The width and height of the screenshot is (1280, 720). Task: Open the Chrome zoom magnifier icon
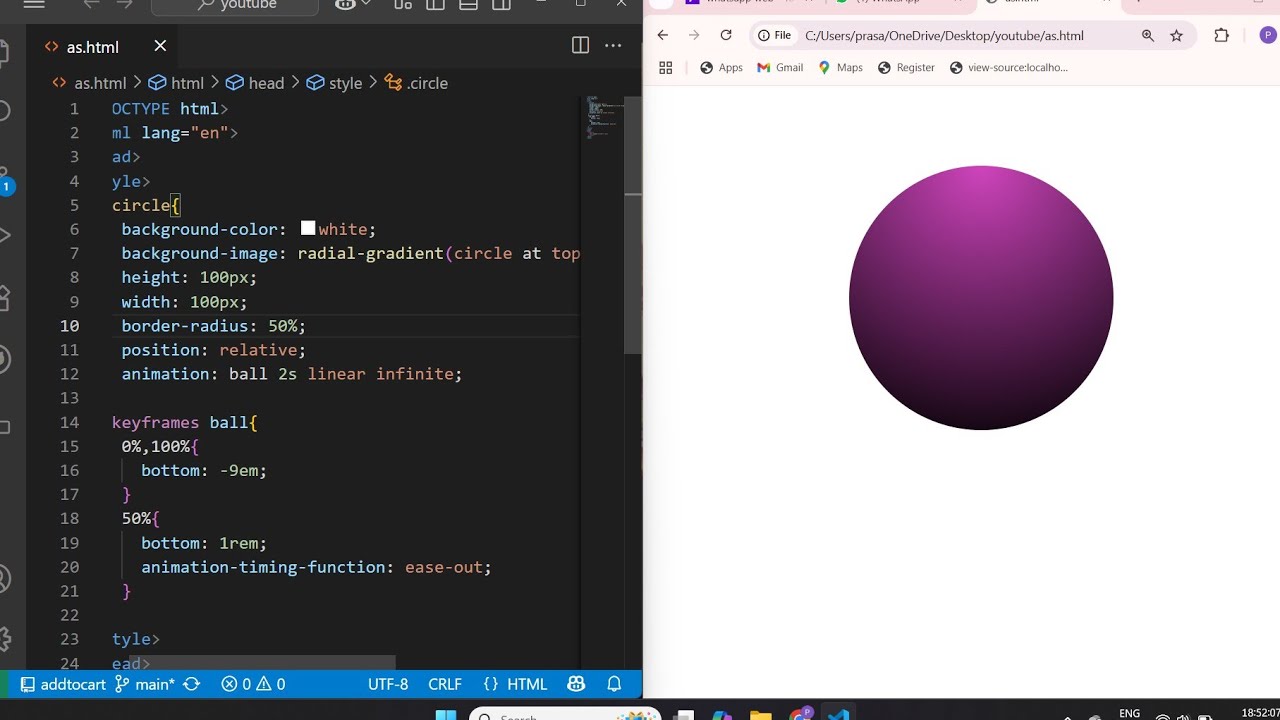[x=1148, y=35]
